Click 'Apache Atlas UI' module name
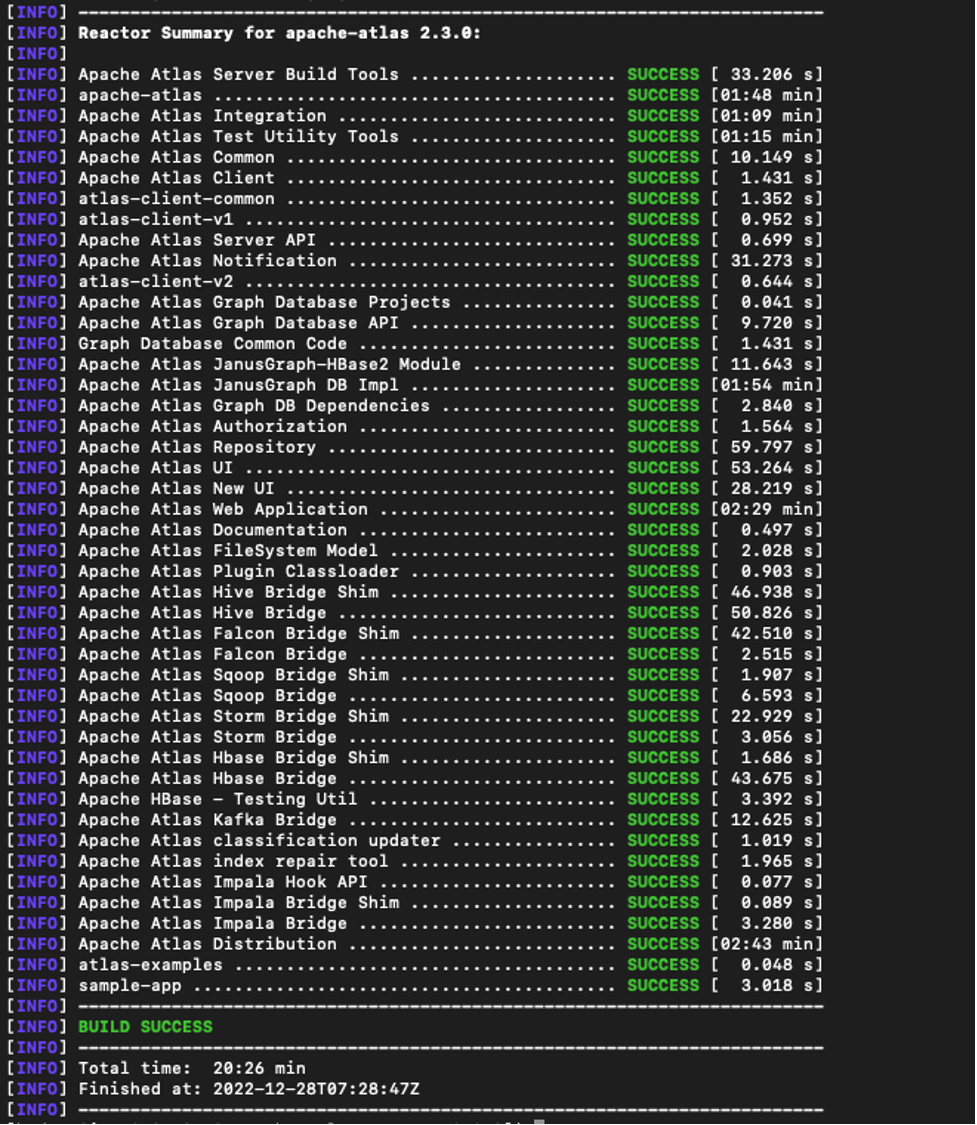The image size is (977, 1125). [156, 468]
